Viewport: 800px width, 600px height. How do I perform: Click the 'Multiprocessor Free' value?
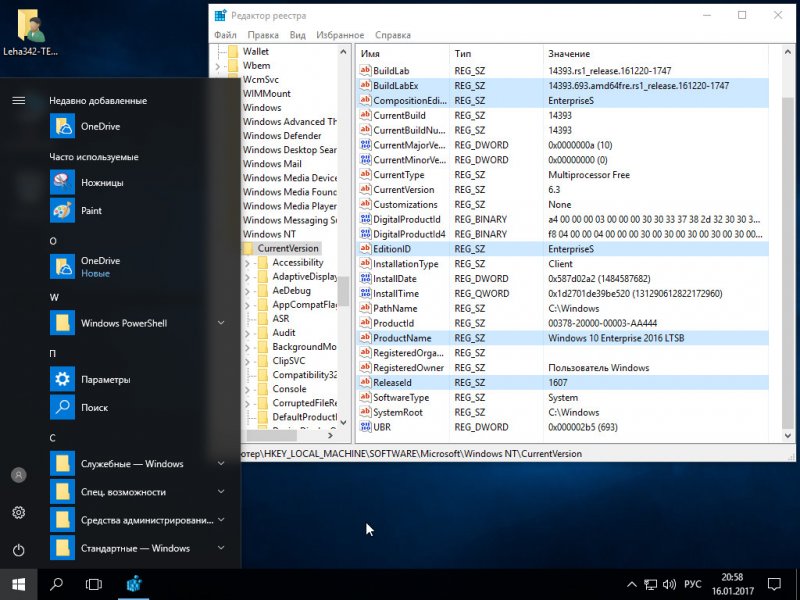[x=589, y=175]
